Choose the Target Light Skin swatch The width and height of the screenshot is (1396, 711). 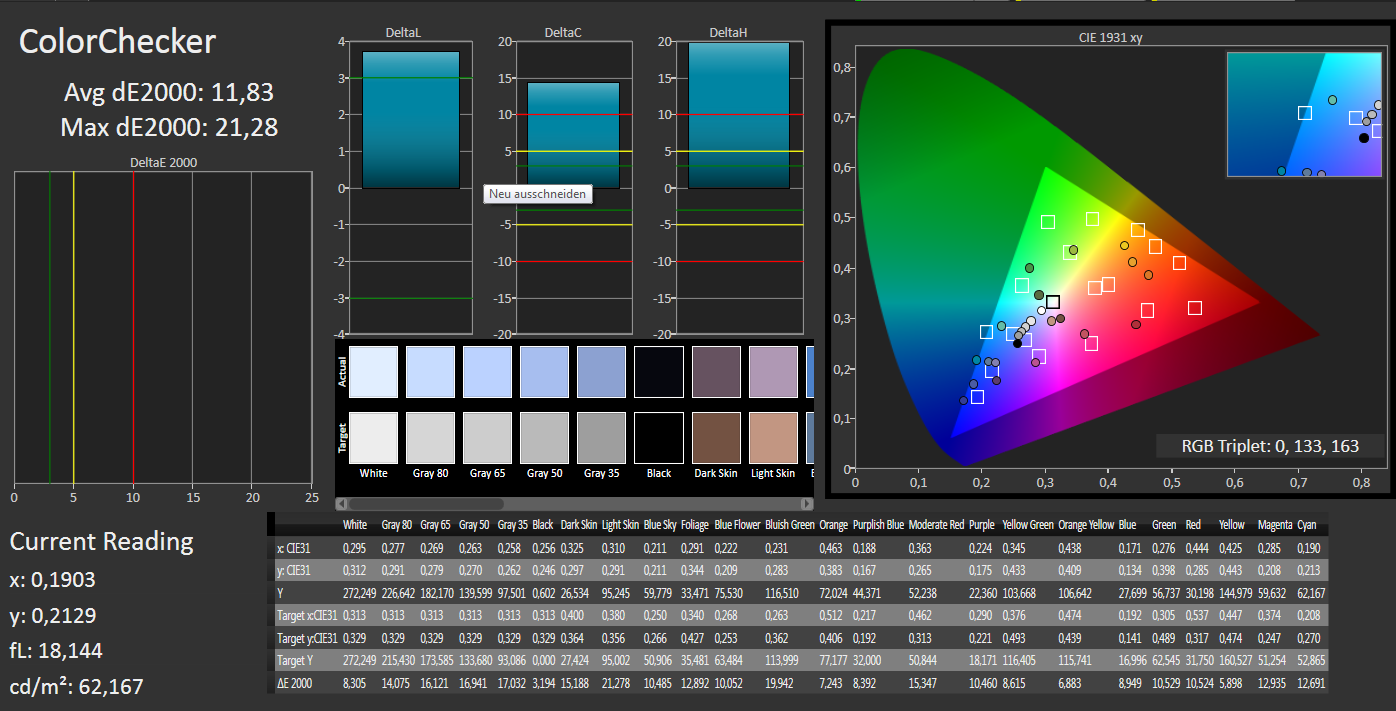[x=772, y=437]
